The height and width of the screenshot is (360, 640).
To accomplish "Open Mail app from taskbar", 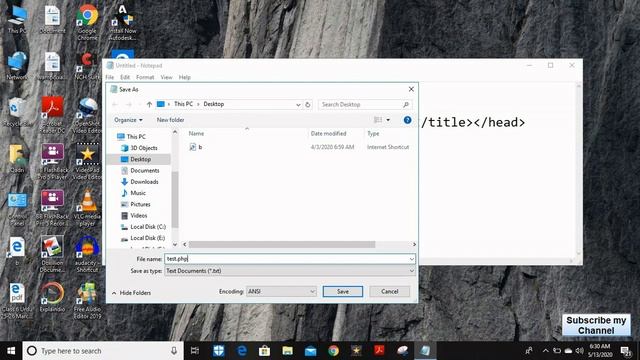I will tap(311, 351).
